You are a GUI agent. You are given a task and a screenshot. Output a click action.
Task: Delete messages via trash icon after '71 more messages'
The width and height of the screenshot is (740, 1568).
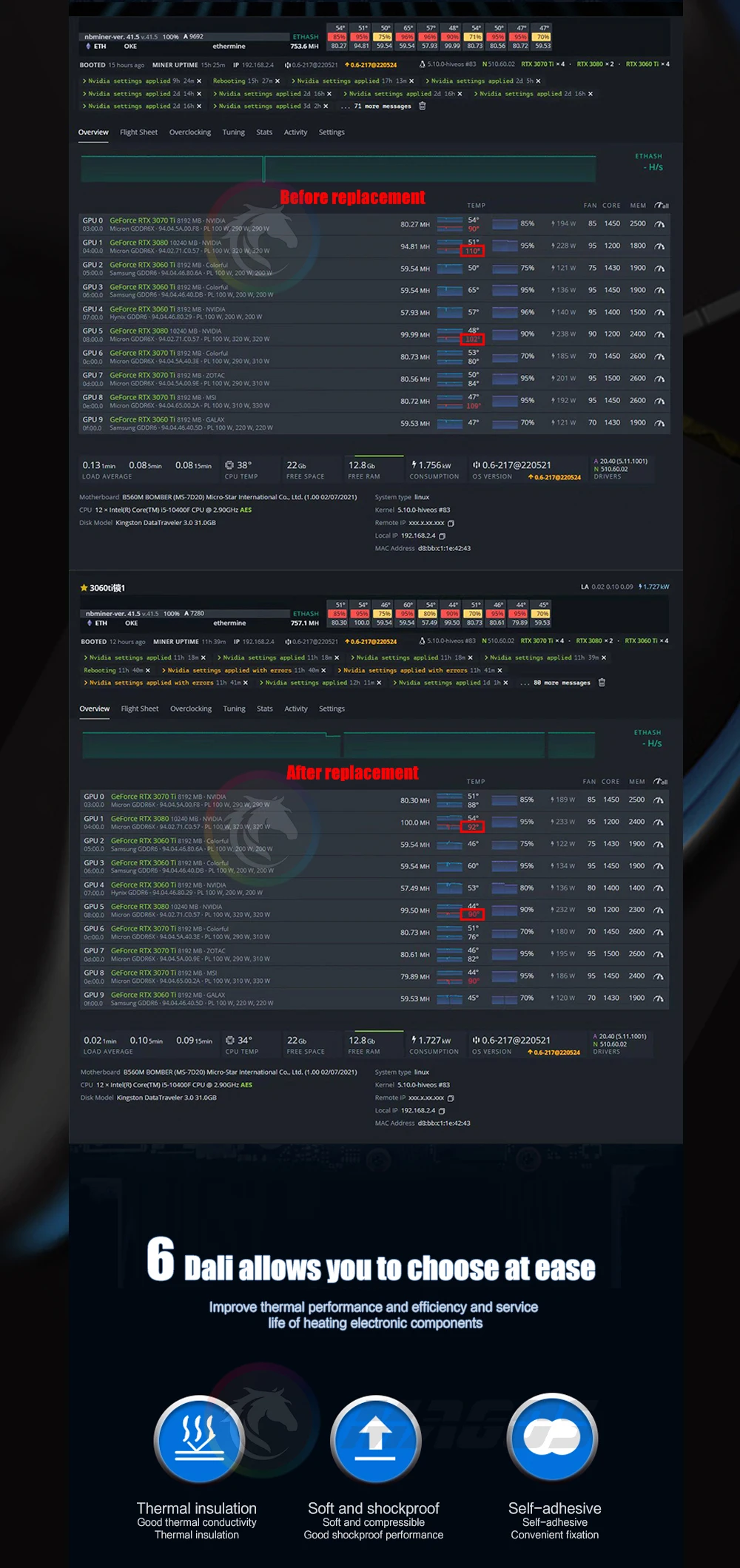(x=423, y=106)
